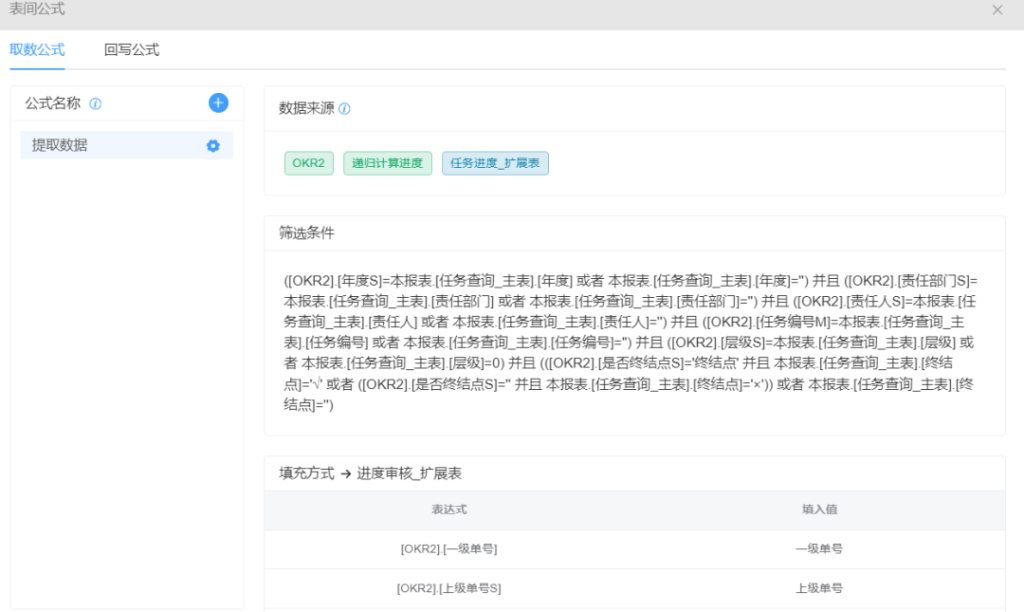Show the info tooltip beside 公式名称

[95, 104]
